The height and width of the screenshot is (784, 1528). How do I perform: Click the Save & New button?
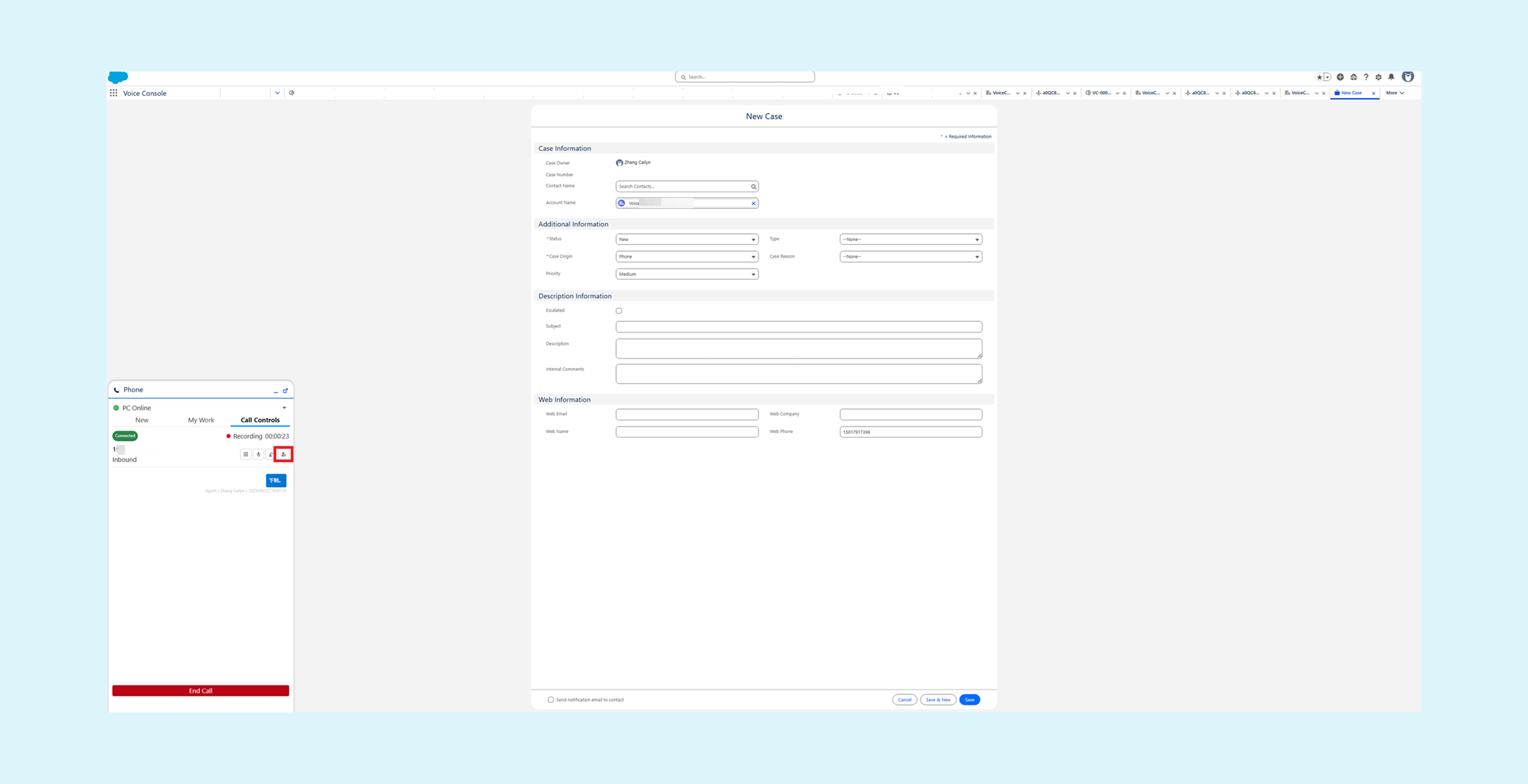point(938,700)
